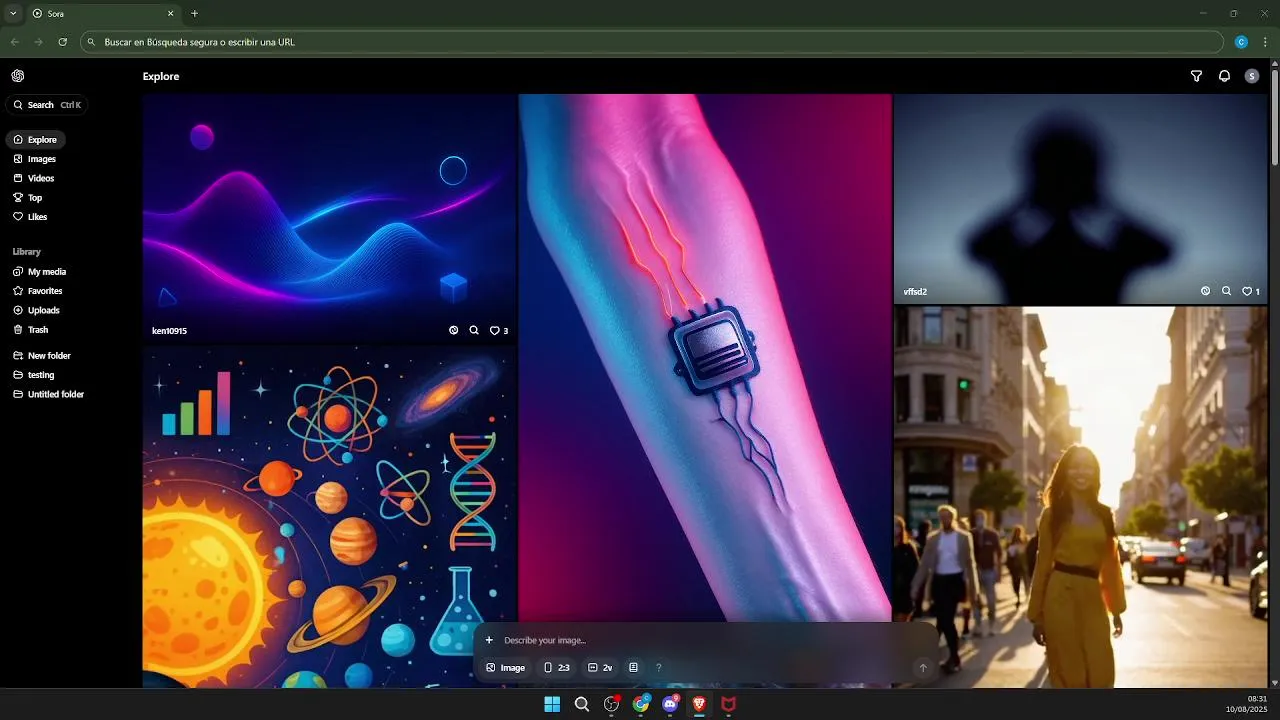This screenshot has width=1280, height=720.
Task: Open the browser tab search dropdown
Action: 13,13
